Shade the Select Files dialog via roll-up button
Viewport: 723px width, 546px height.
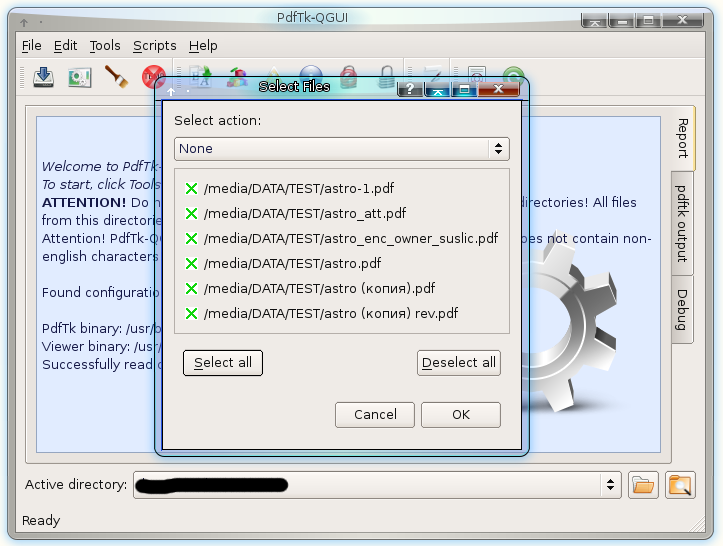coord(438,89)
